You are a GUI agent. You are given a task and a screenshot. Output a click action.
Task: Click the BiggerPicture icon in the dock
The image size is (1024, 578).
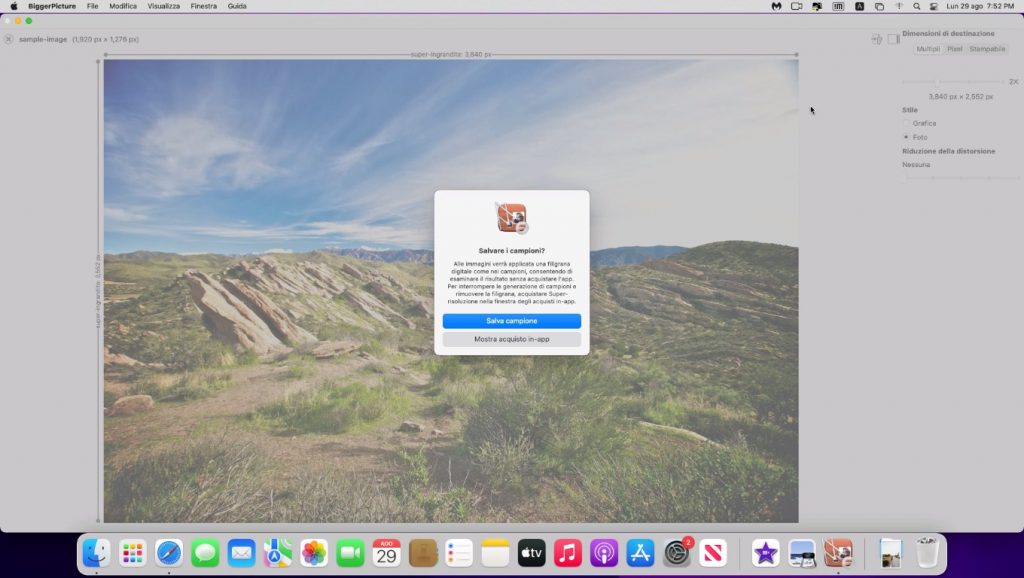pos(837,552)
